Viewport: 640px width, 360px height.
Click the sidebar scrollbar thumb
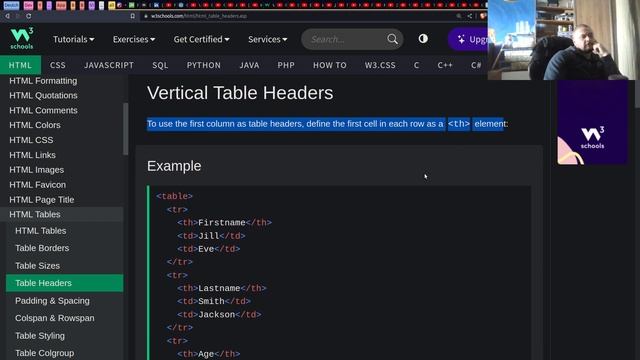coord(126,129)
